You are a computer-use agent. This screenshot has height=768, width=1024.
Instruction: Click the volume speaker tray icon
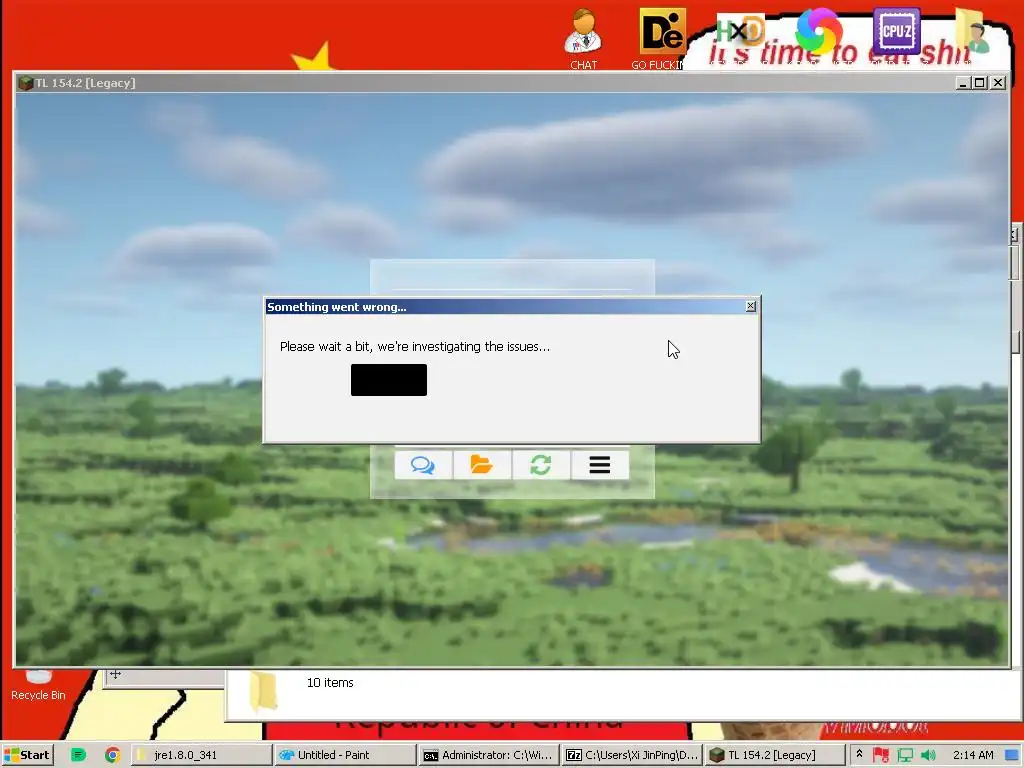click(x=928, y=755)
